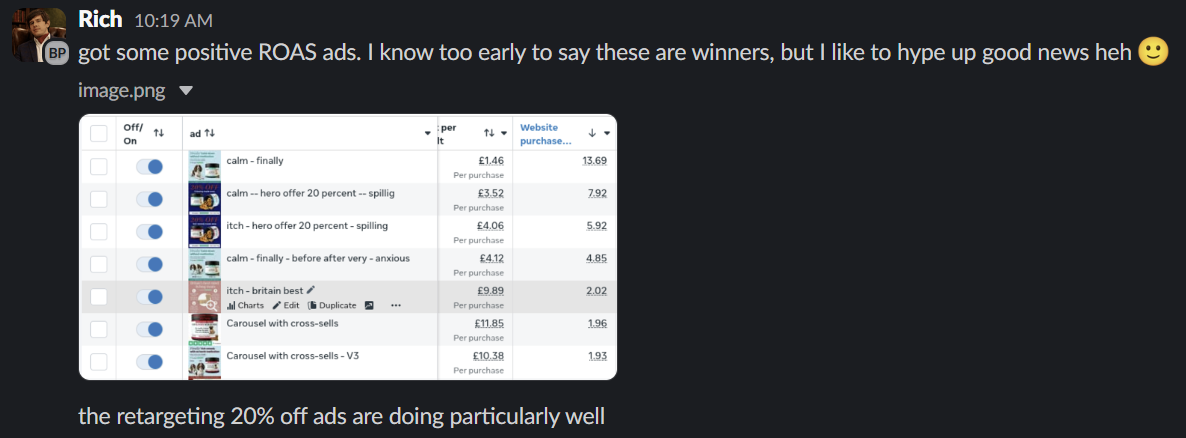
Task: Click the cost per result column header
Action: coord(449,134)
